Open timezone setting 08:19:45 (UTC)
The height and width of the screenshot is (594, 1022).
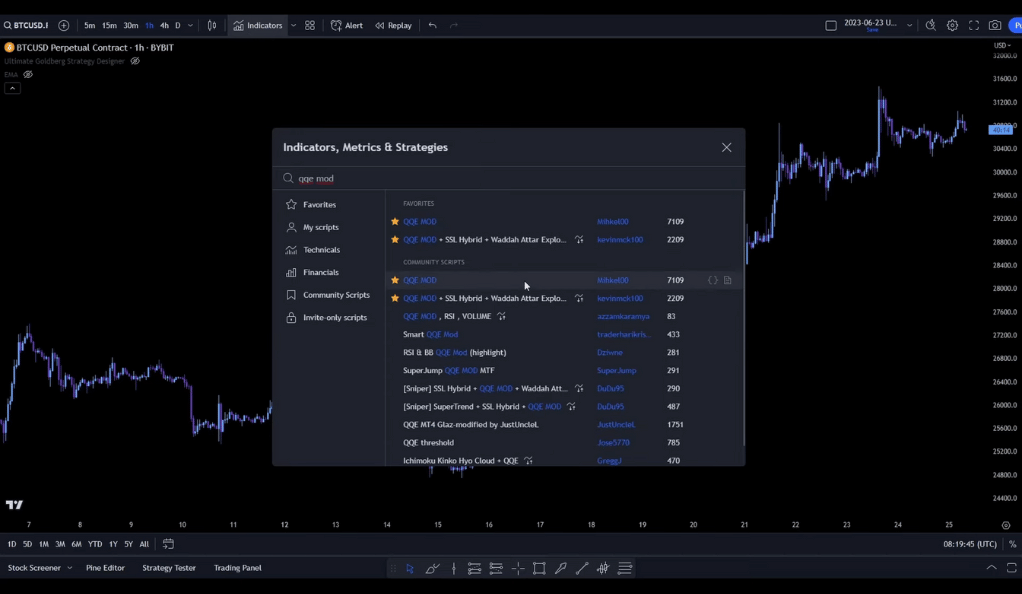970,544
